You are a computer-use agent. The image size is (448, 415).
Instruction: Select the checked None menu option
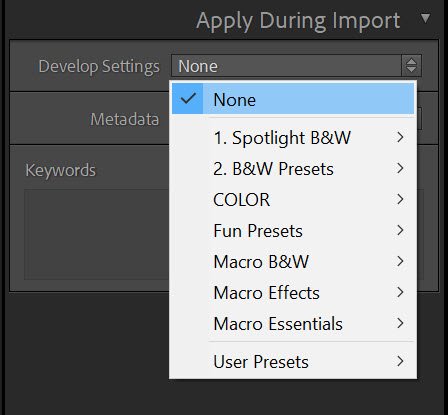tap(293, 99)
